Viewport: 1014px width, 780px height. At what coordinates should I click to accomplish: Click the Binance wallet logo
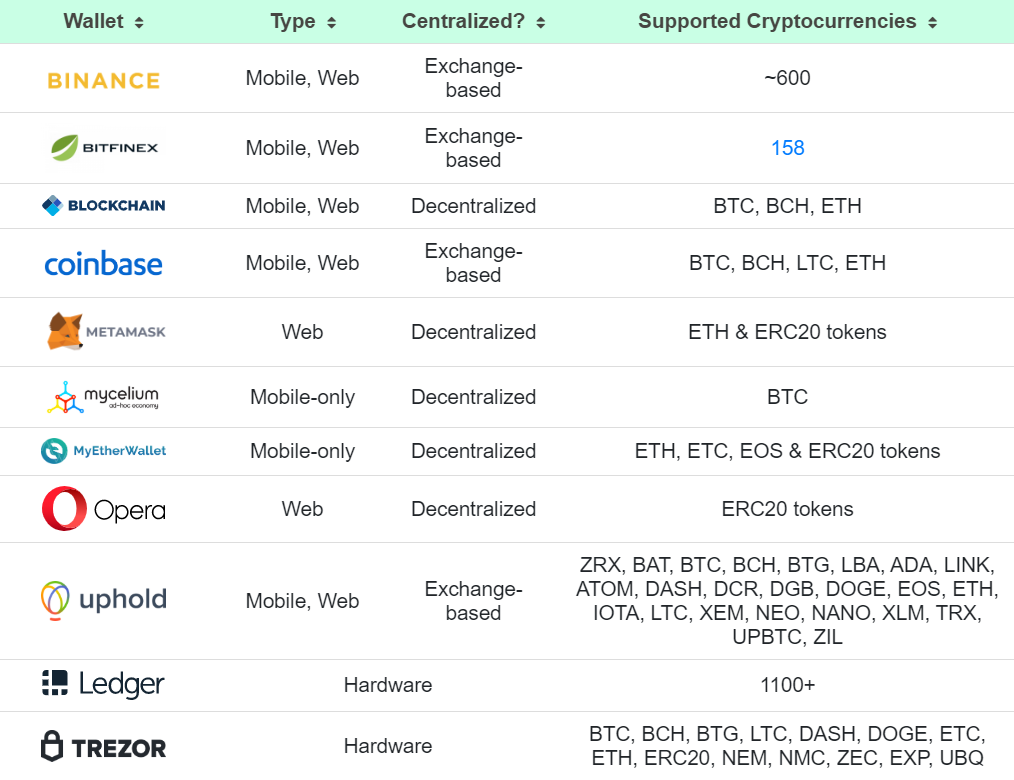click(104, 80)
